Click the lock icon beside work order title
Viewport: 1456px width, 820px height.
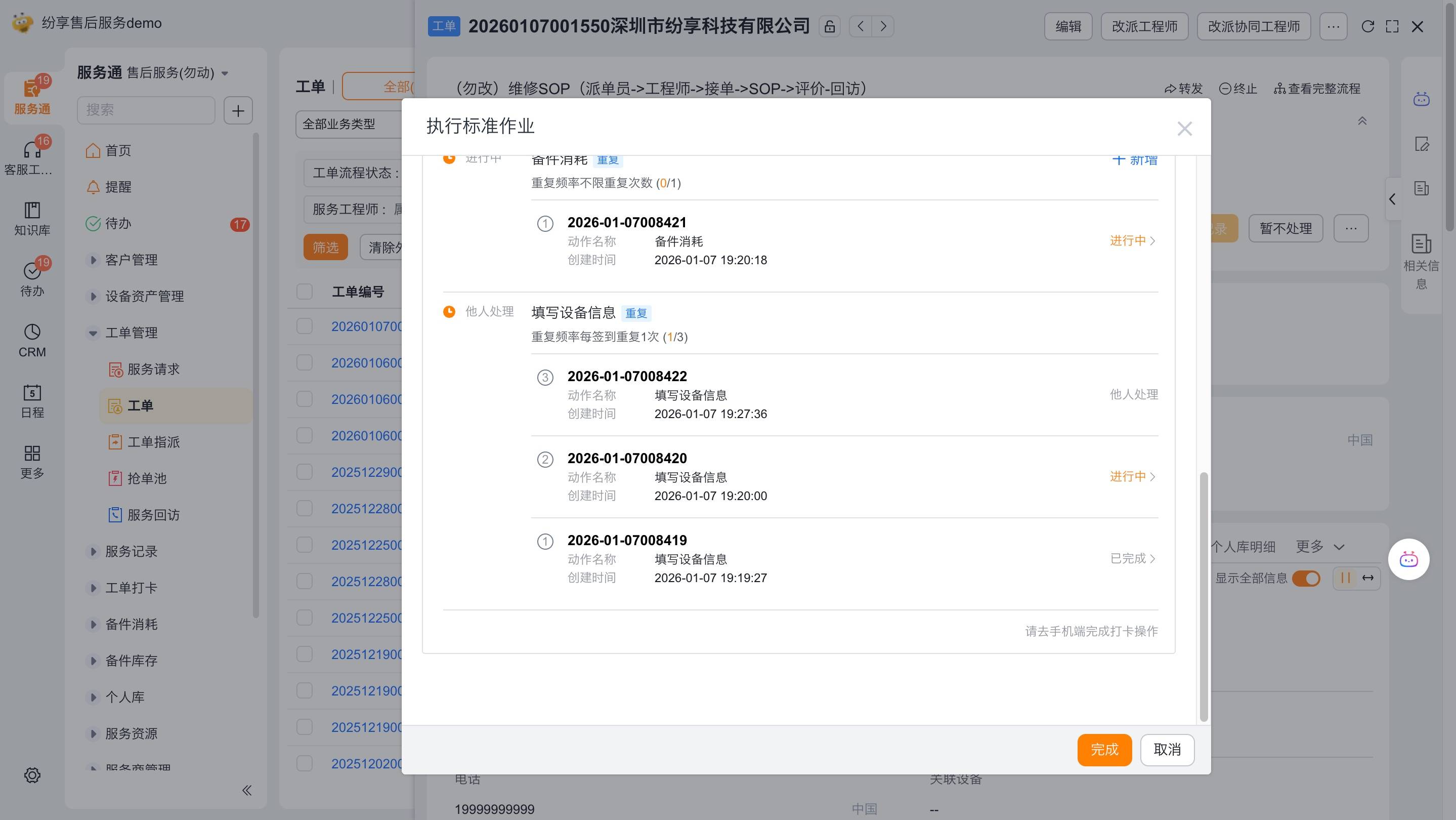point(829,27)
